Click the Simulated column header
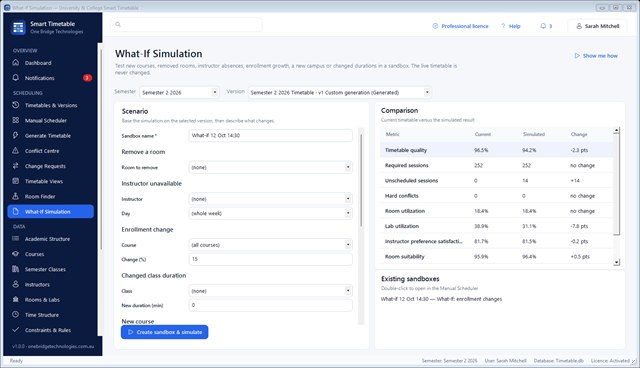The height and width of the screenshot is (368, 640). [x=534, y=134]
